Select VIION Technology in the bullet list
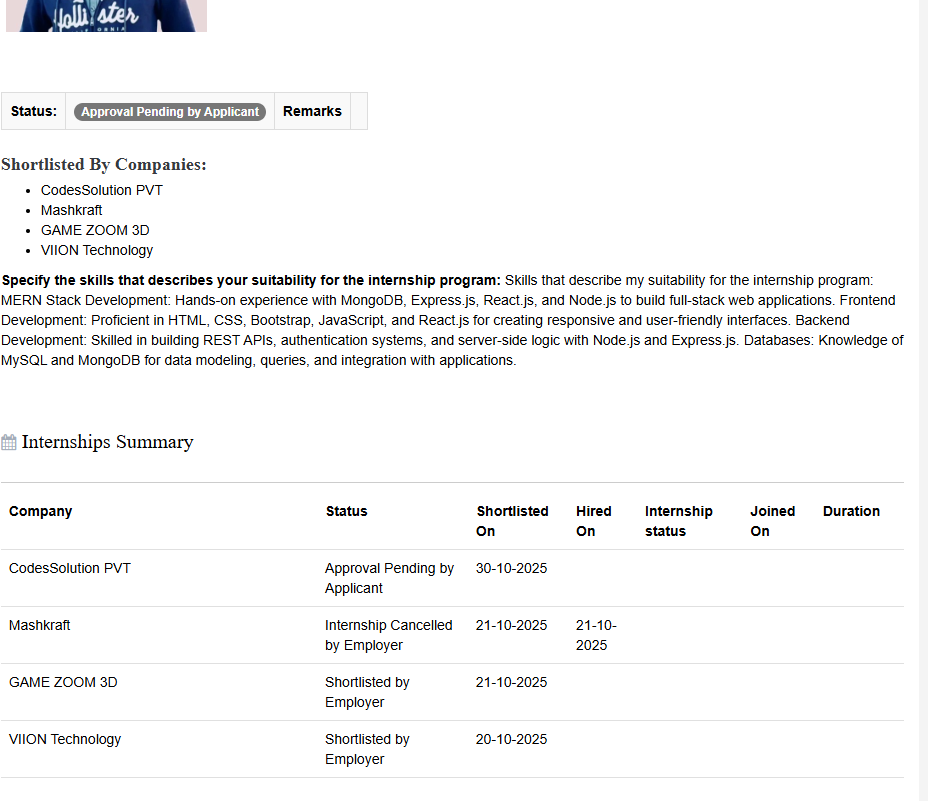Viewport: 928px width, 801px height. 97,250
